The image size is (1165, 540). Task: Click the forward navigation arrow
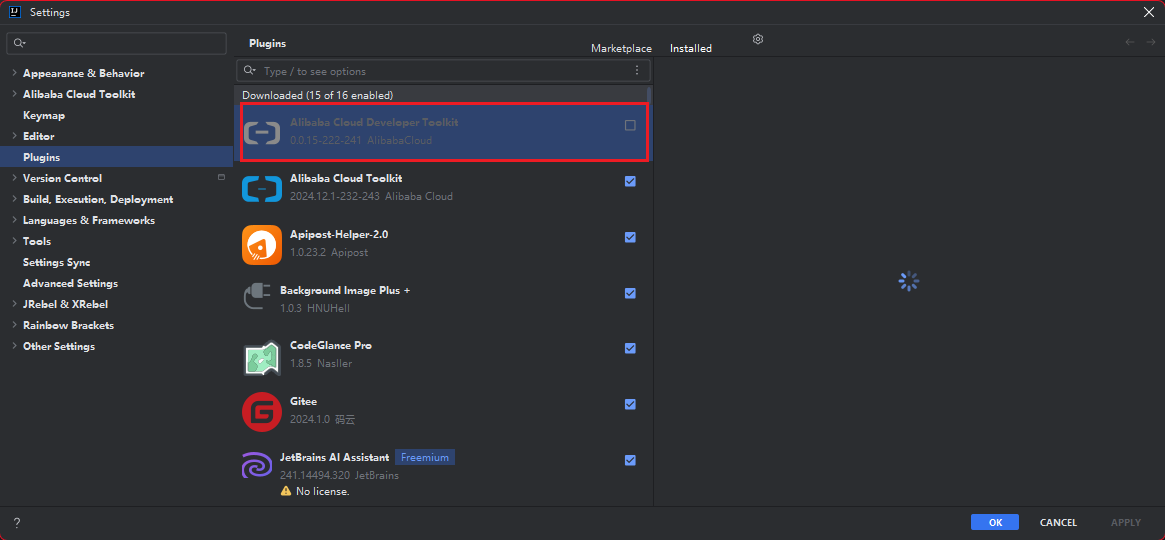pyautogui.click(x=1151, y=42)
